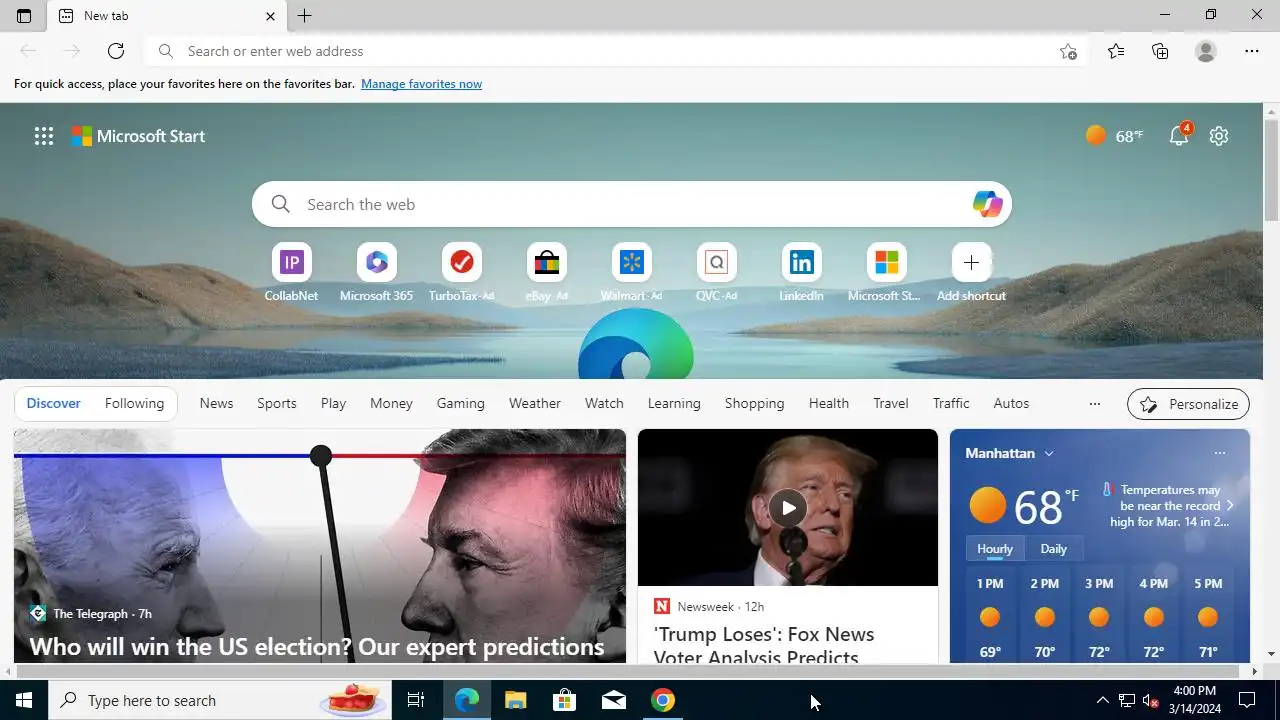The height and width of the screenshot is (720, 1280).
Task: Click the New tab plus button
Action: (x=305, y=16)
